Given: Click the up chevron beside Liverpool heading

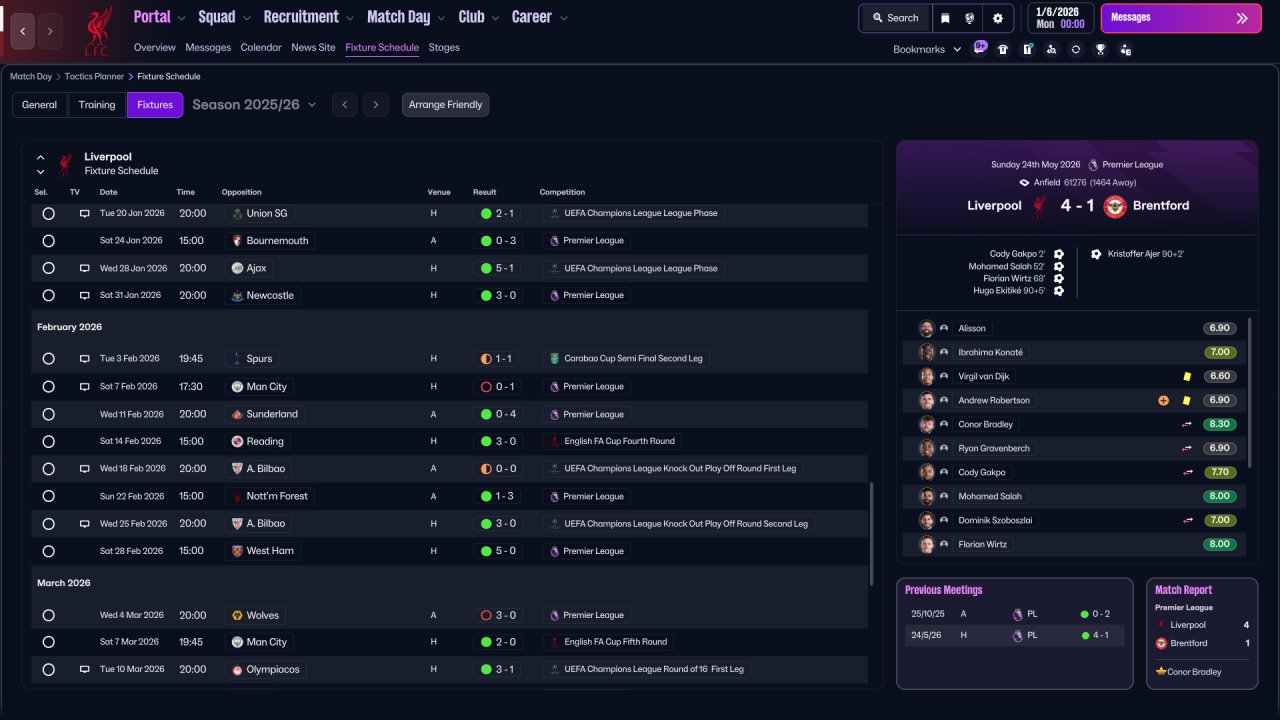Looking at the screenshot, I should tap(41, 157).
